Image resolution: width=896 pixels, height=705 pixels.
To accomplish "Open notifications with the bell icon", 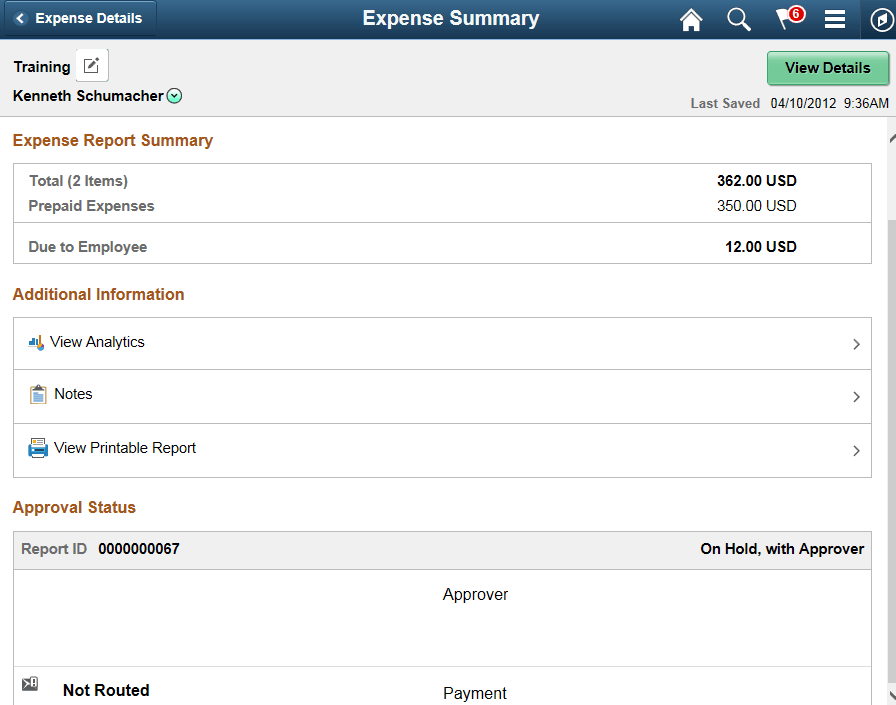I will [x=787, y=19].
